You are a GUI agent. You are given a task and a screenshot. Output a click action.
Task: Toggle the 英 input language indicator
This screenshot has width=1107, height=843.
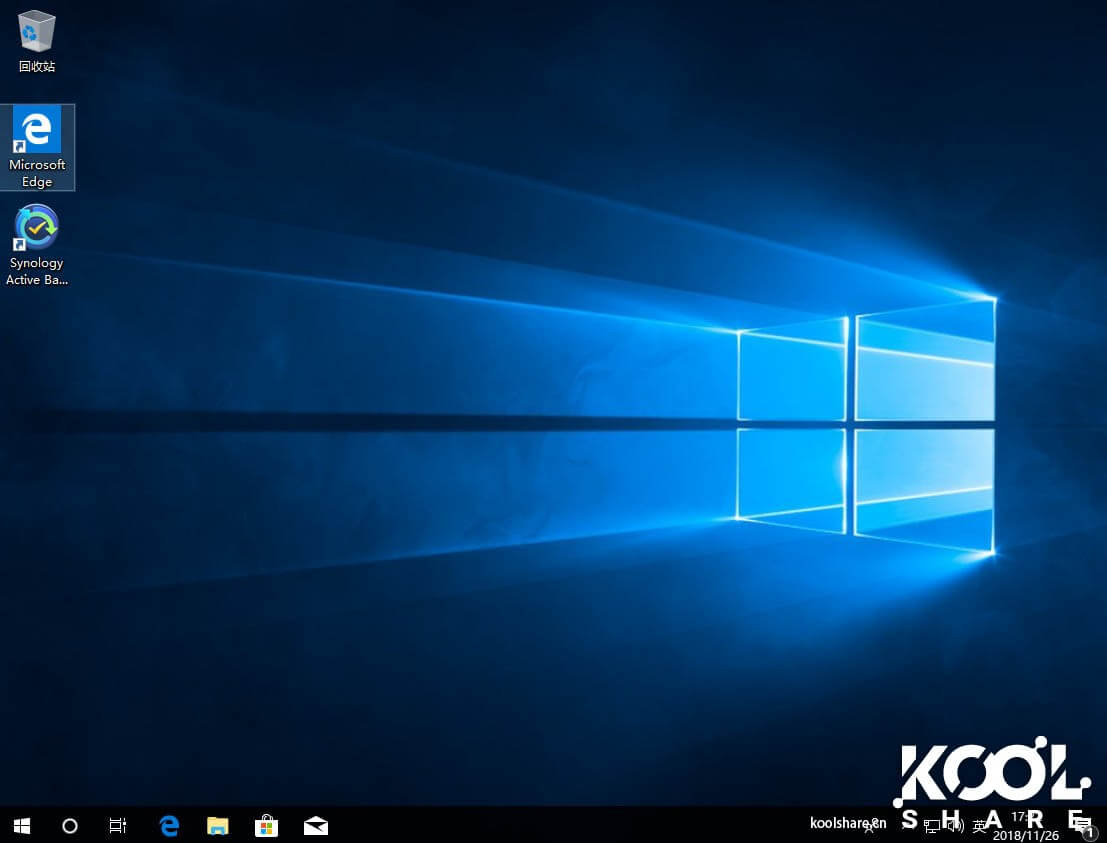tap(980, 826)
